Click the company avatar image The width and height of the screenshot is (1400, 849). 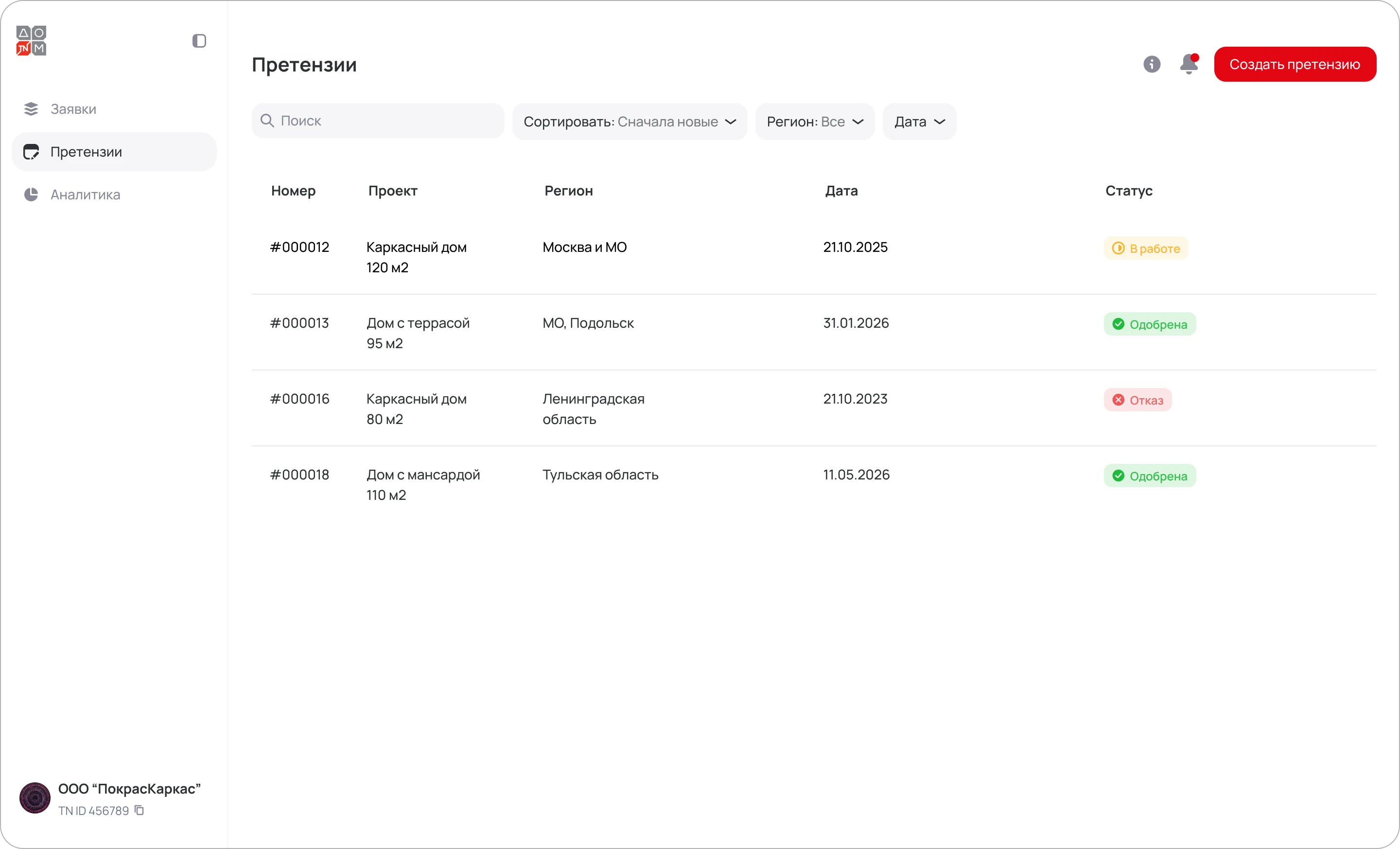pyautogui.click(x=35, y=798)
